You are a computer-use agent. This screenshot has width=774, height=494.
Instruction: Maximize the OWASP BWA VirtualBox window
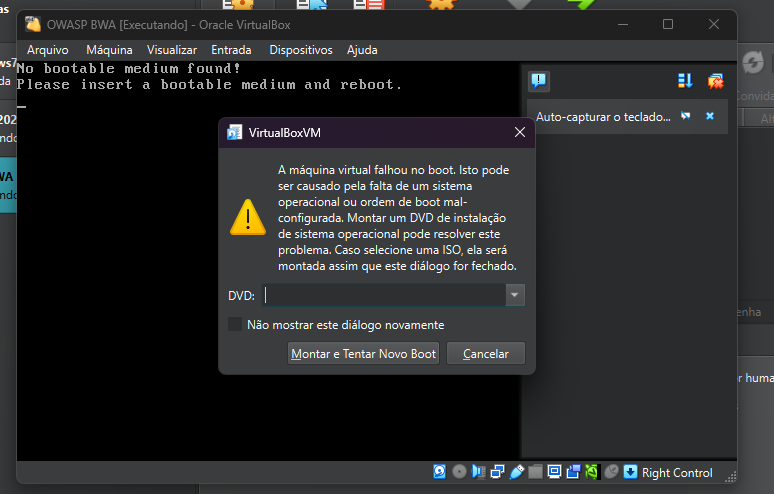pos(668,24)
